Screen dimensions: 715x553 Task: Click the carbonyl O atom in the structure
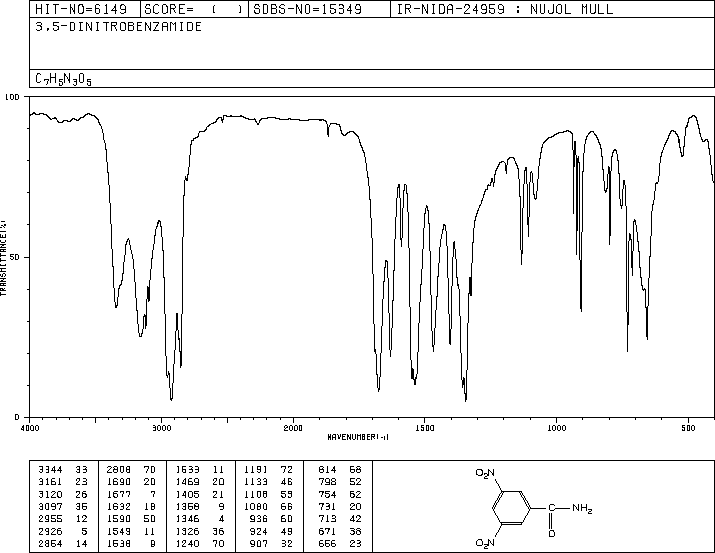(x=552, y=533)
